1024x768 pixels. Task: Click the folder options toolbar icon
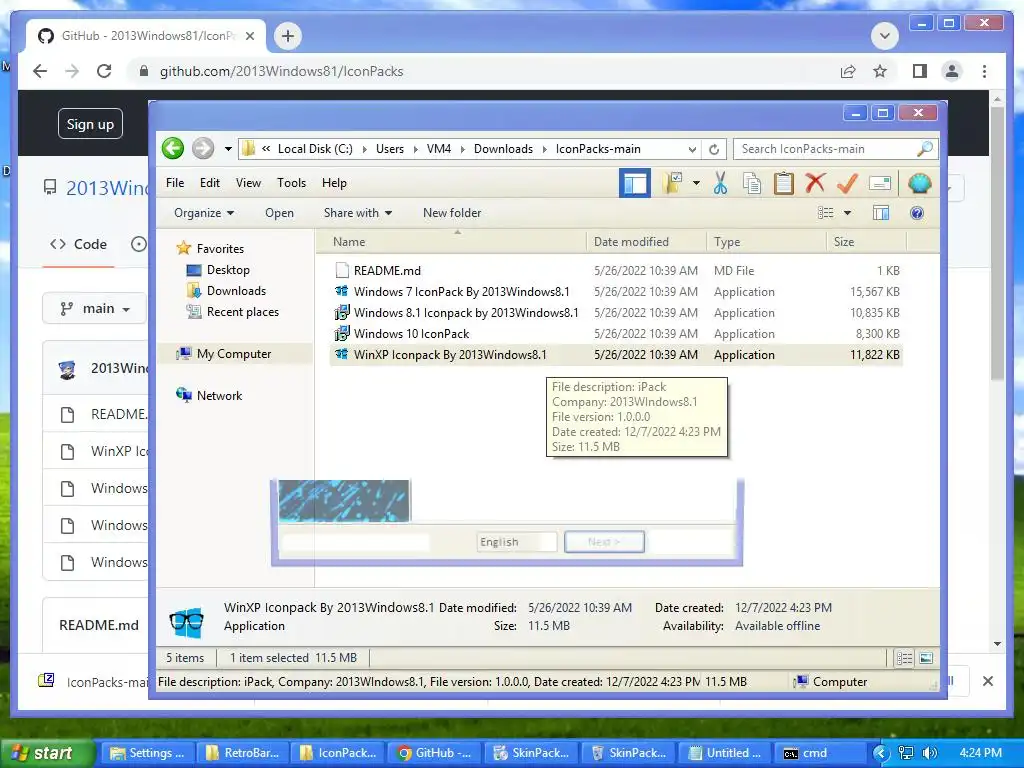[673, 184]
